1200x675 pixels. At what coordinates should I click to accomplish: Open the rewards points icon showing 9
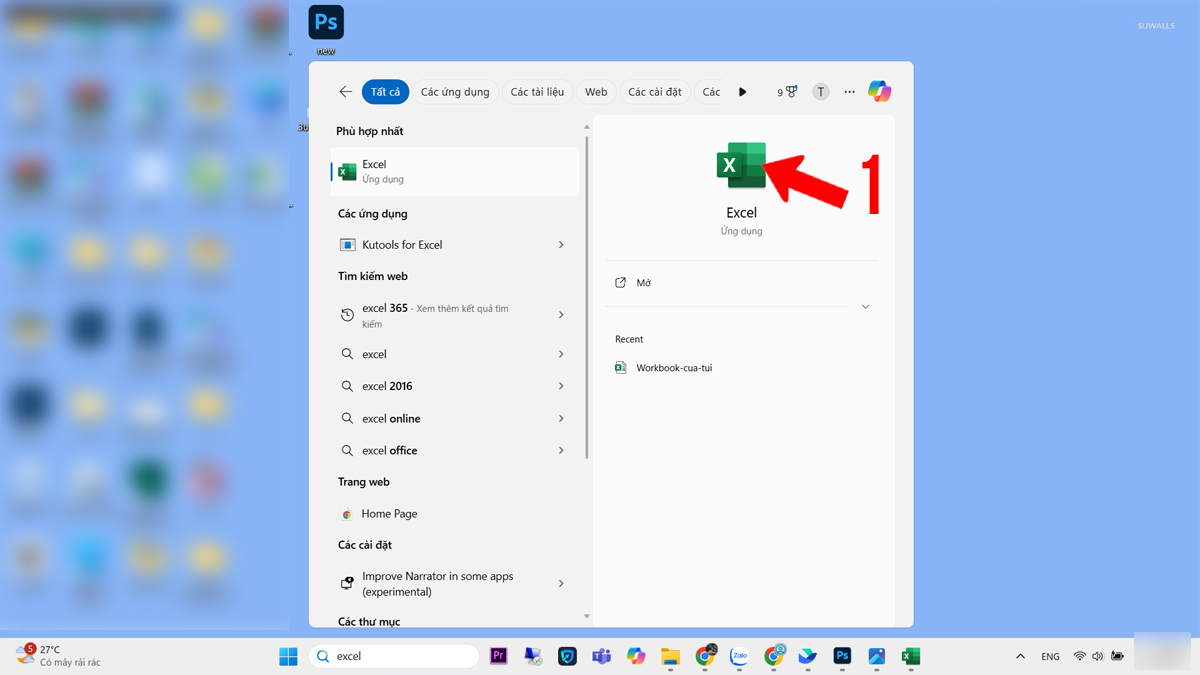[x=787, y=92]
